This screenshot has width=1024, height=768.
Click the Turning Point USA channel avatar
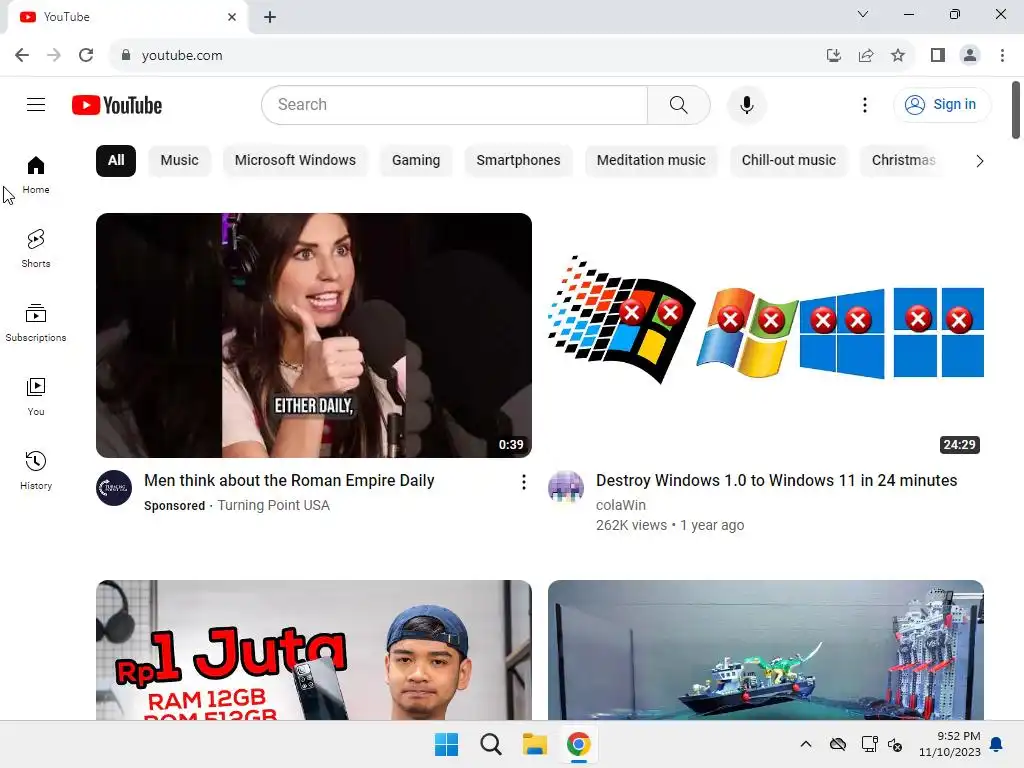(x=114, y=488)
